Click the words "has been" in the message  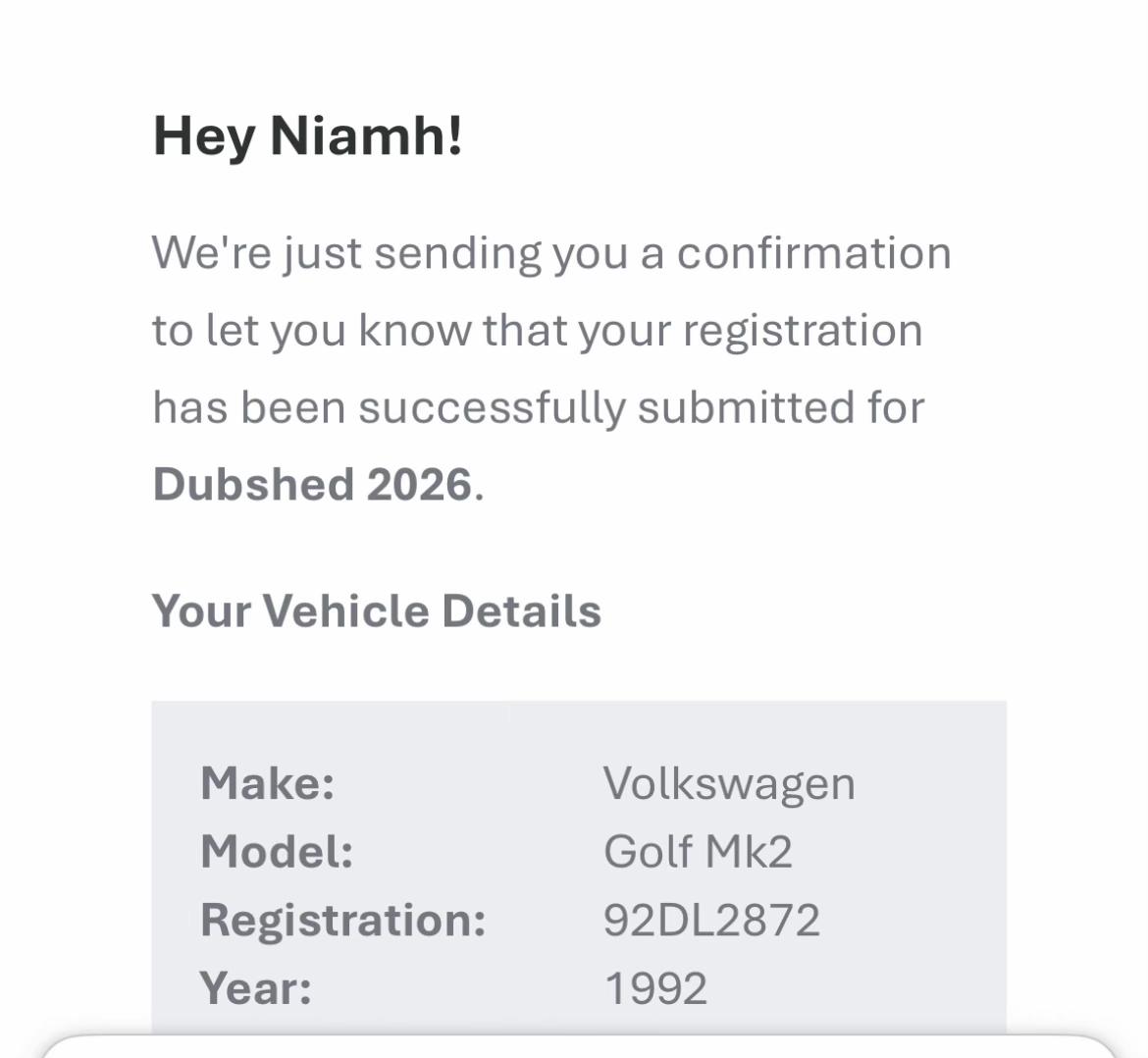point(249,407)
